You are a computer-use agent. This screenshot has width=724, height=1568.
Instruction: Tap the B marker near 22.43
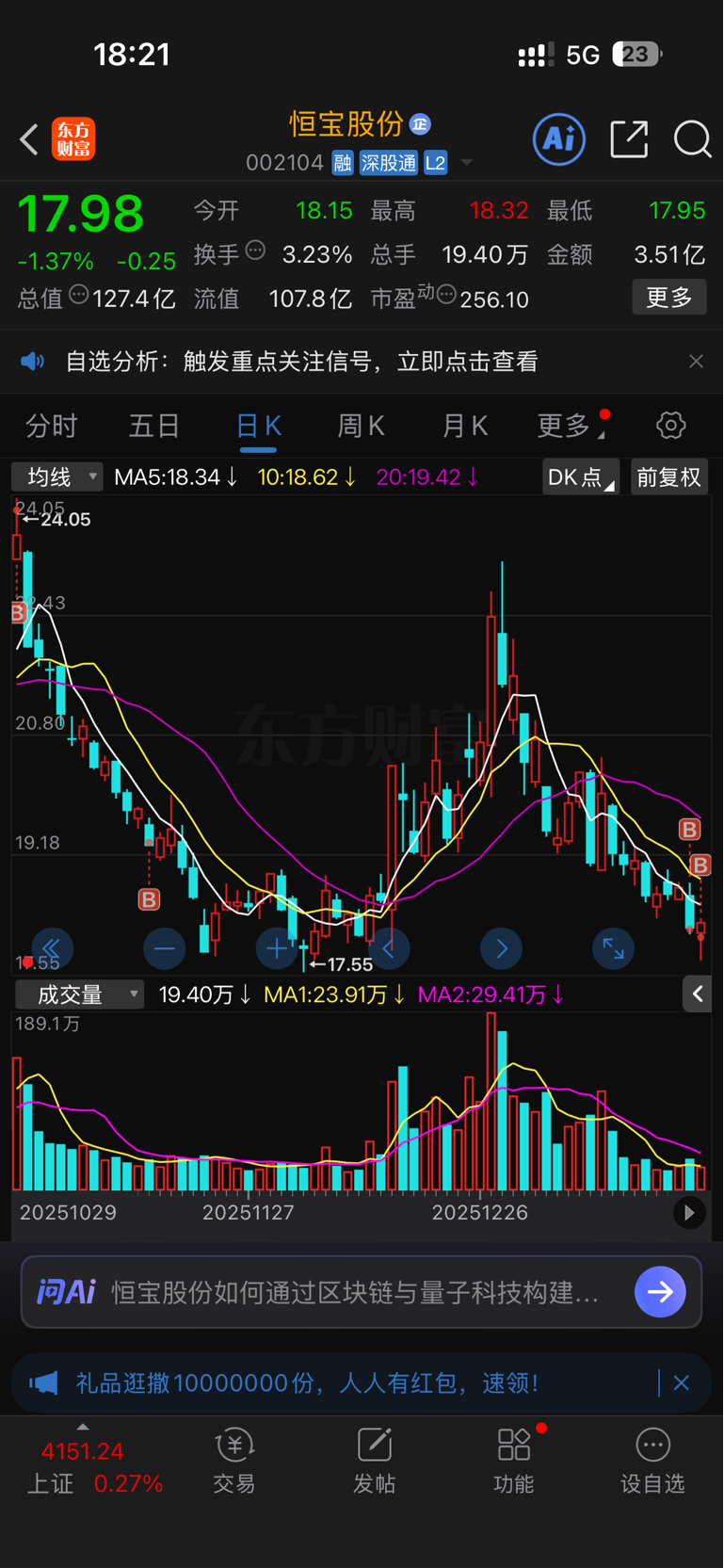pyautogui.click(x=18, y=614)
